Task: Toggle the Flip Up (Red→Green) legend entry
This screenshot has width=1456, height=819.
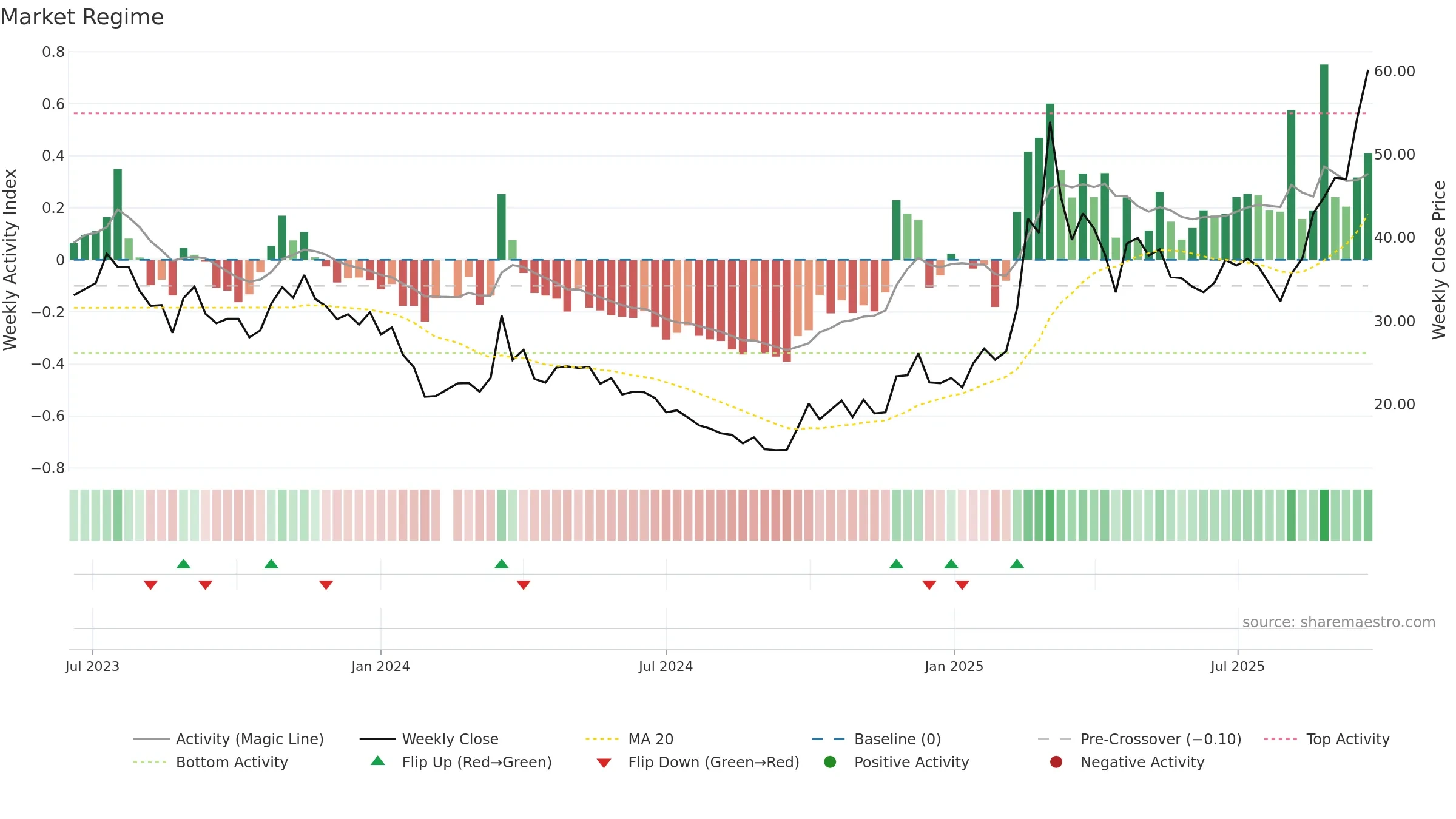Action: coord(461,762)
